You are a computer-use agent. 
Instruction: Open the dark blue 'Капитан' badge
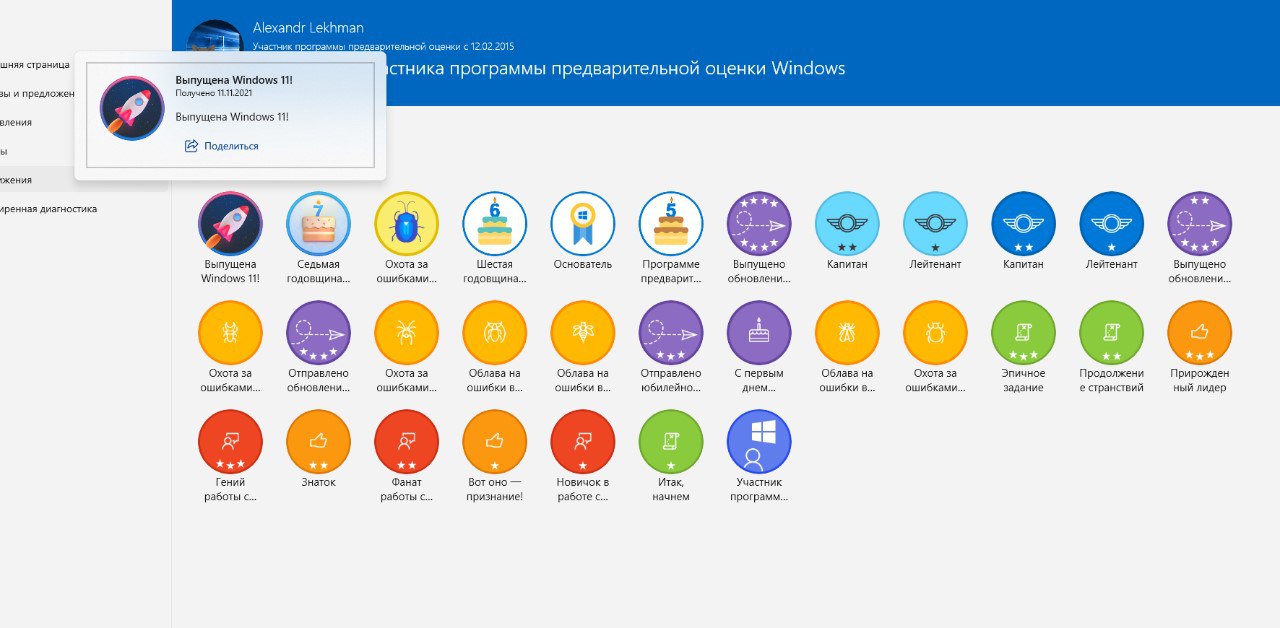[x=1023, y=224]
